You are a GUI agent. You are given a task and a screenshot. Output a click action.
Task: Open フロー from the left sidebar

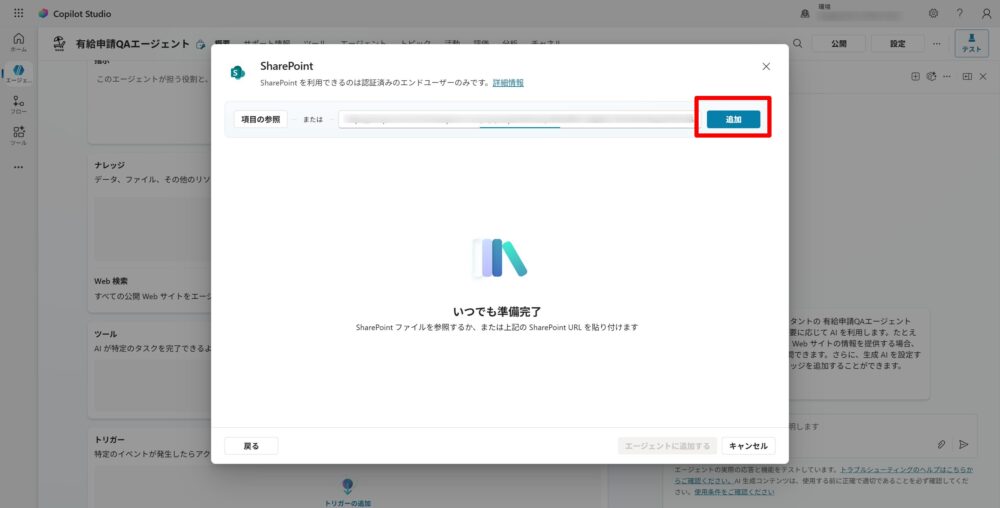[18, 104]
